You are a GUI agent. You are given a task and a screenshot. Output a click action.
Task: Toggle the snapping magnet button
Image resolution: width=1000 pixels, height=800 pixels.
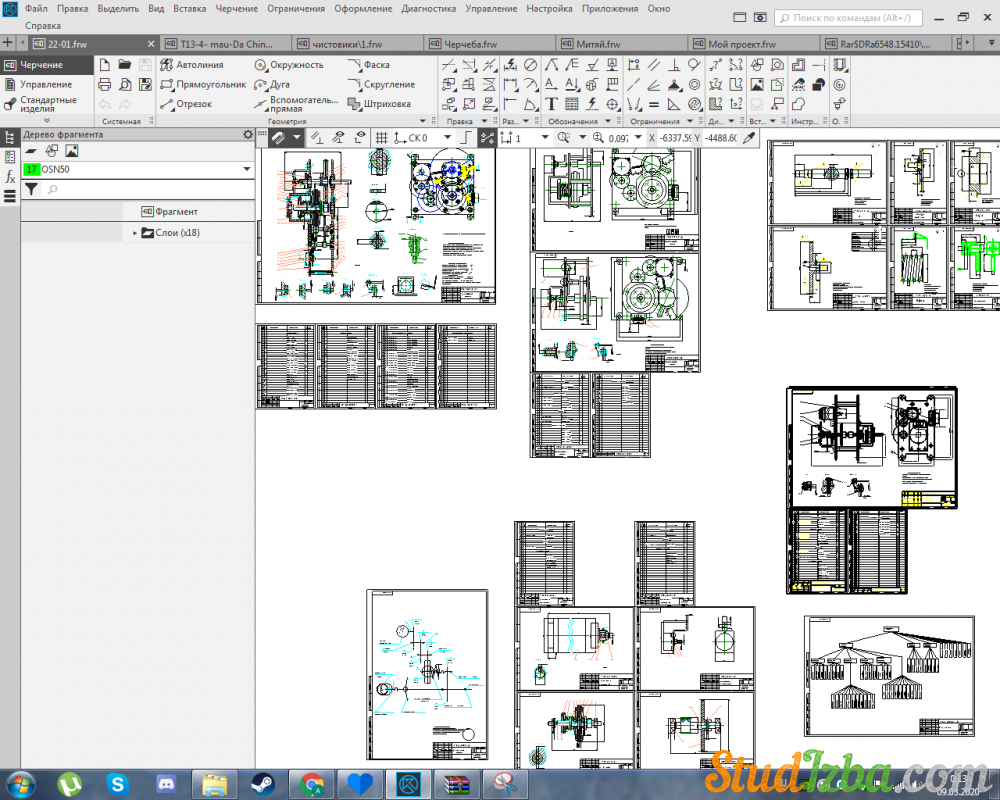(x=276, y=138)
